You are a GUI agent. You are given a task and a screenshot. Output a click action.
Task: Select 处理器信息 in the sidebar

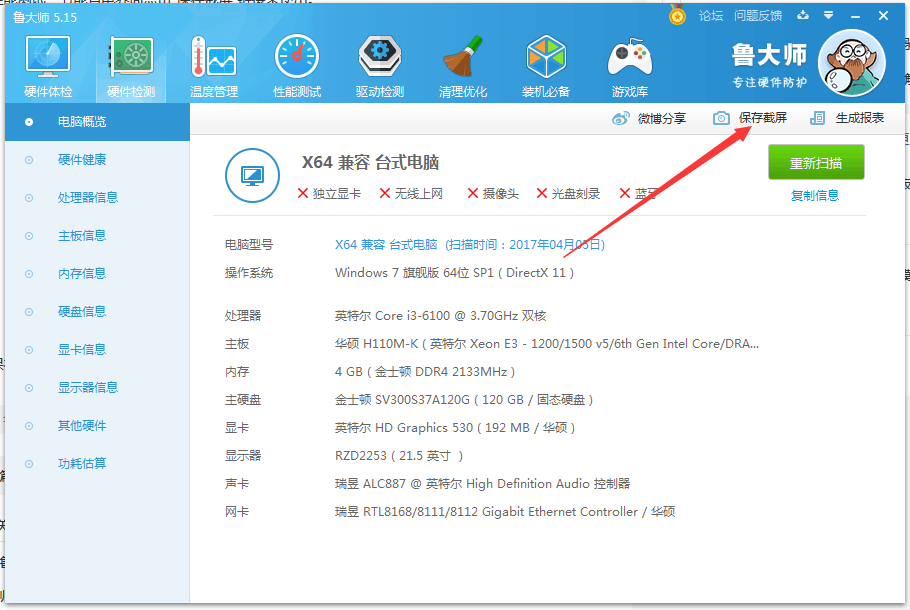coord(88,198)
